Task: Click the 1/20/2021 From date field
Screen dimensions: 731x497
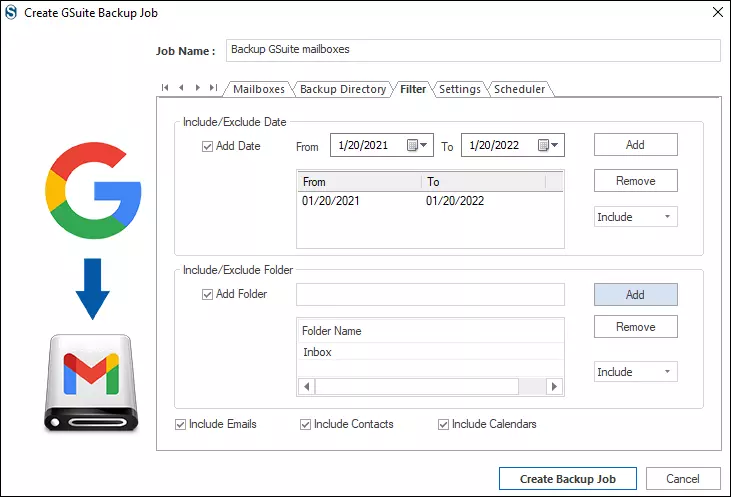Action: [382, 145]
